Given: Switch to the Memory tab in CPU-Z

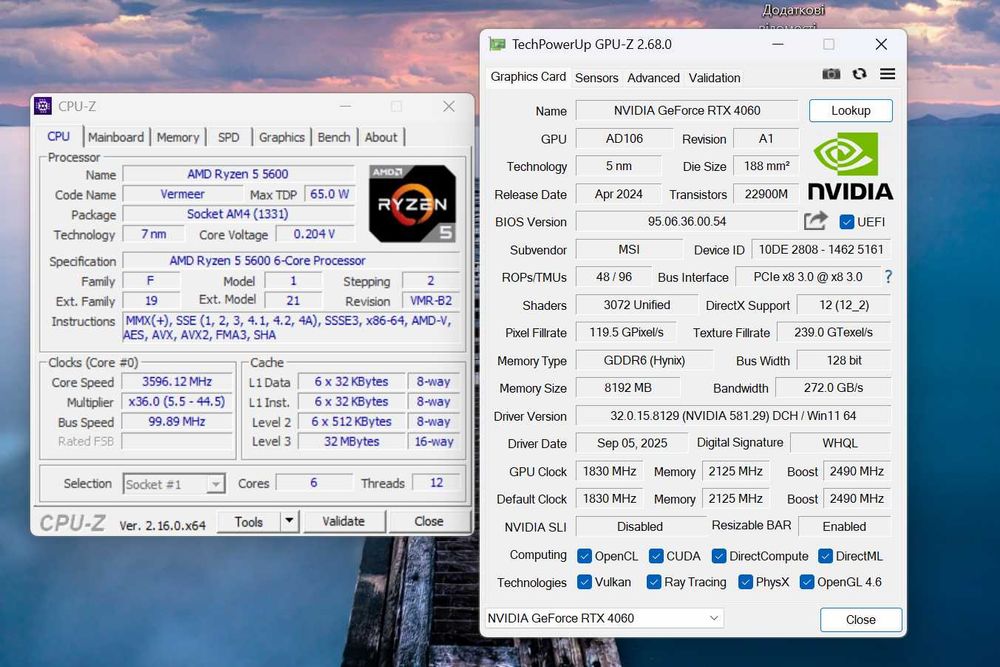Looking at the screenshot, I should 178,137.
